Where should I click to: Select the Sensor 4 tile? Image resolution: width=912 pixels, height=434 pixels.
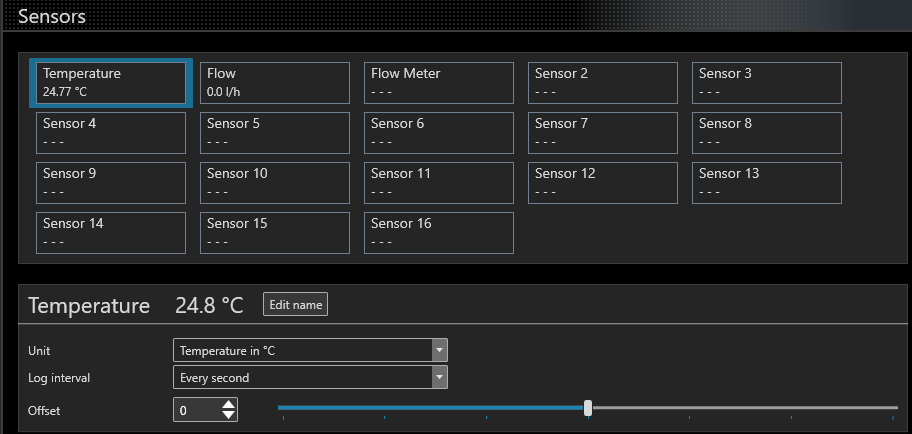(x=111, y=133)
